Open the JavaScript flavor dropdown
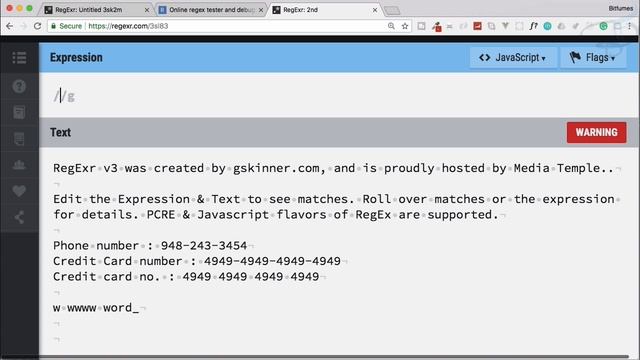 (x=513, y=58)
